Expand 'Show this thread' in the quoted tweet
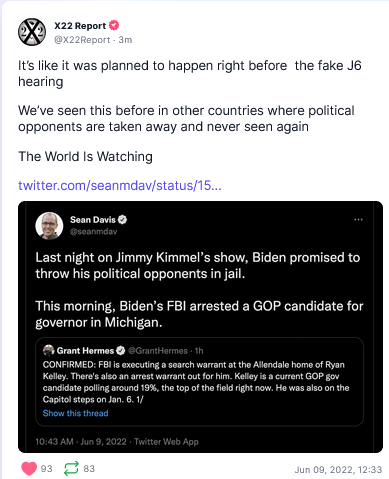The height and width of the screenshot is (479, 389). (x=76, y=413)
